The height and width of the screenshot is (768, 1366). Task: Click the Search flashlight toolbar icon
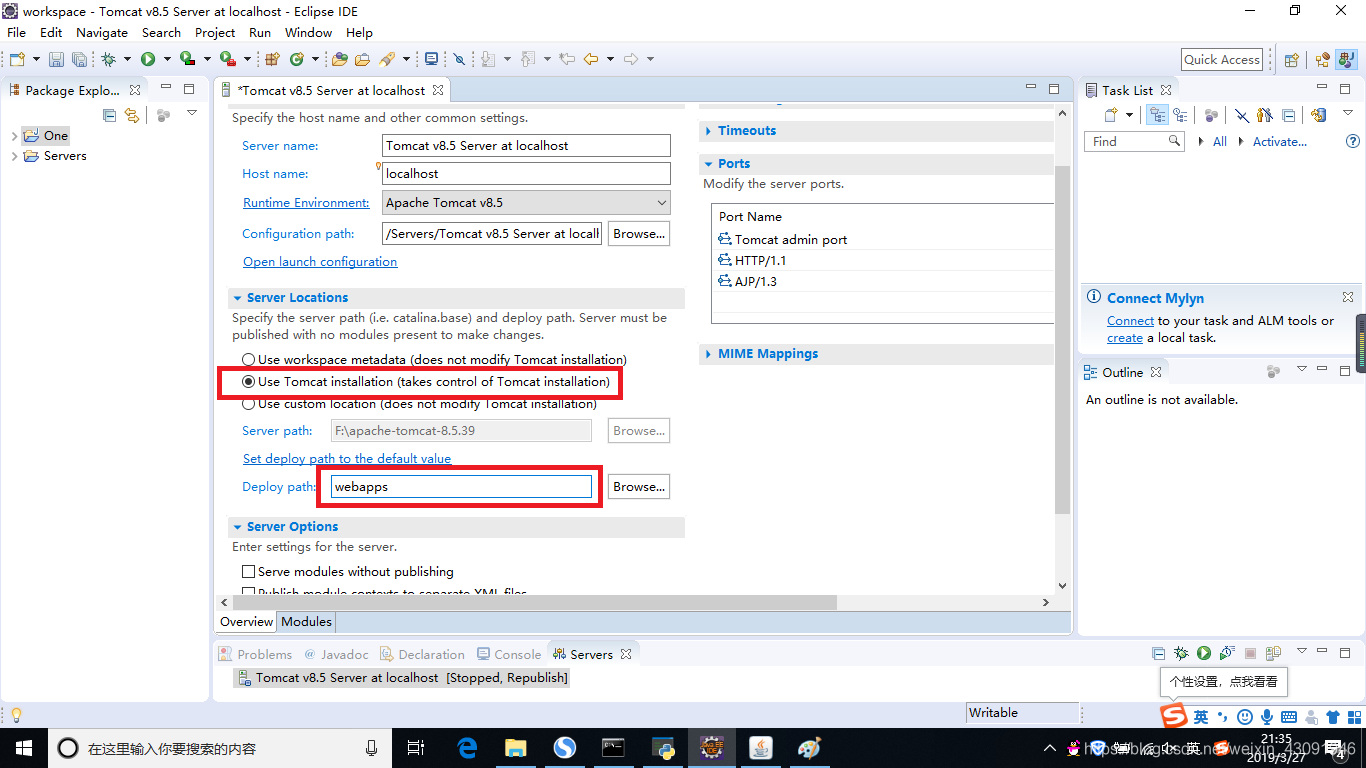[x=388, y=59]
